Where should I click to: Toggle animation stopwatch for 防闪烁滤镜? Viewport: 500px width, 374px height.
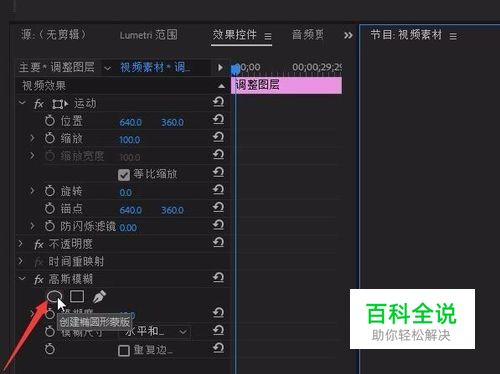click(50, 226)
